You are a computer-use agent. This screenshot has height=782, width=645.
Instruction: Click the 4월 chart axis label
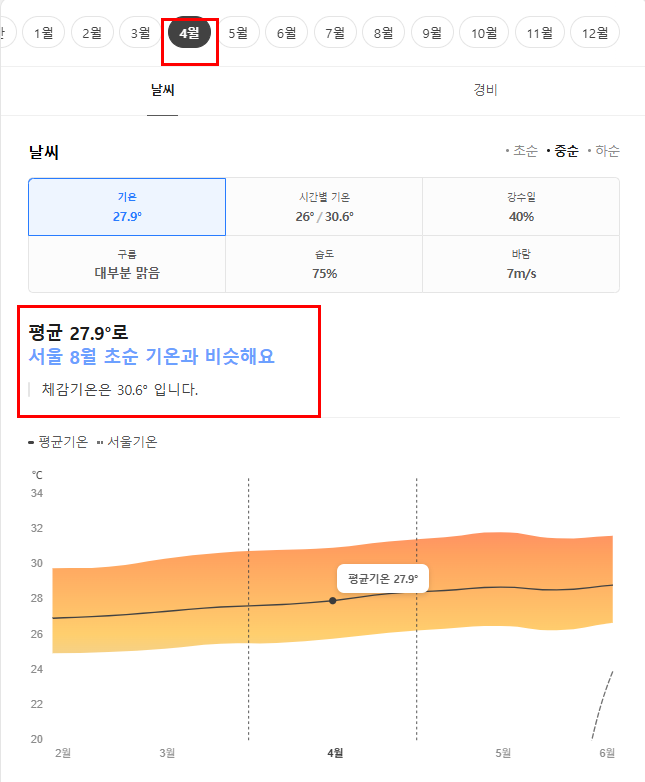point(335,753)
